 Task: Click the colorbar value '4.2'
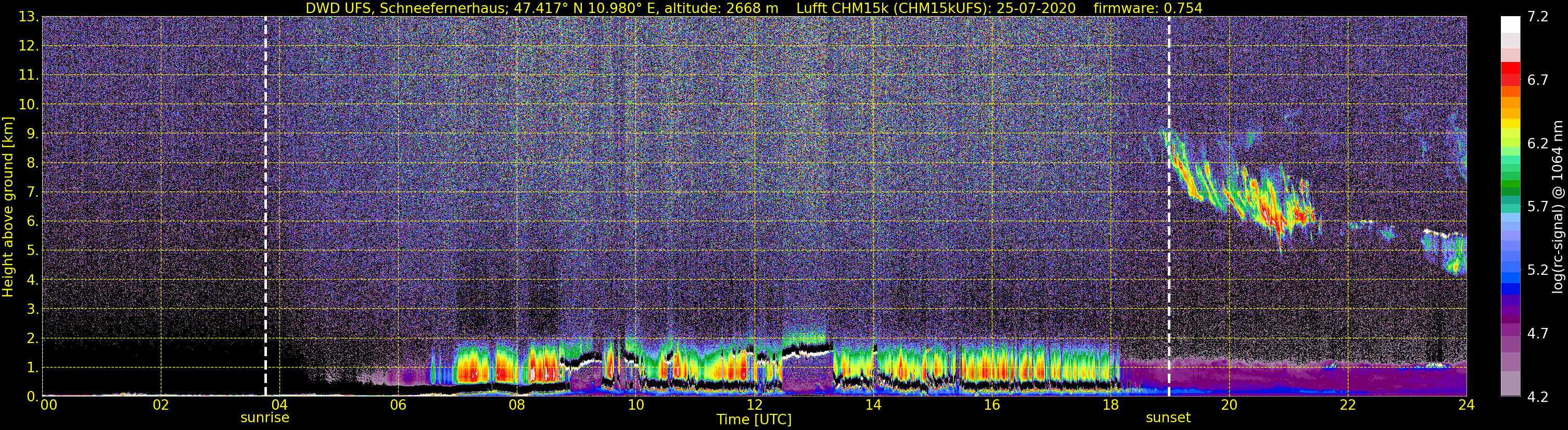1538,397
